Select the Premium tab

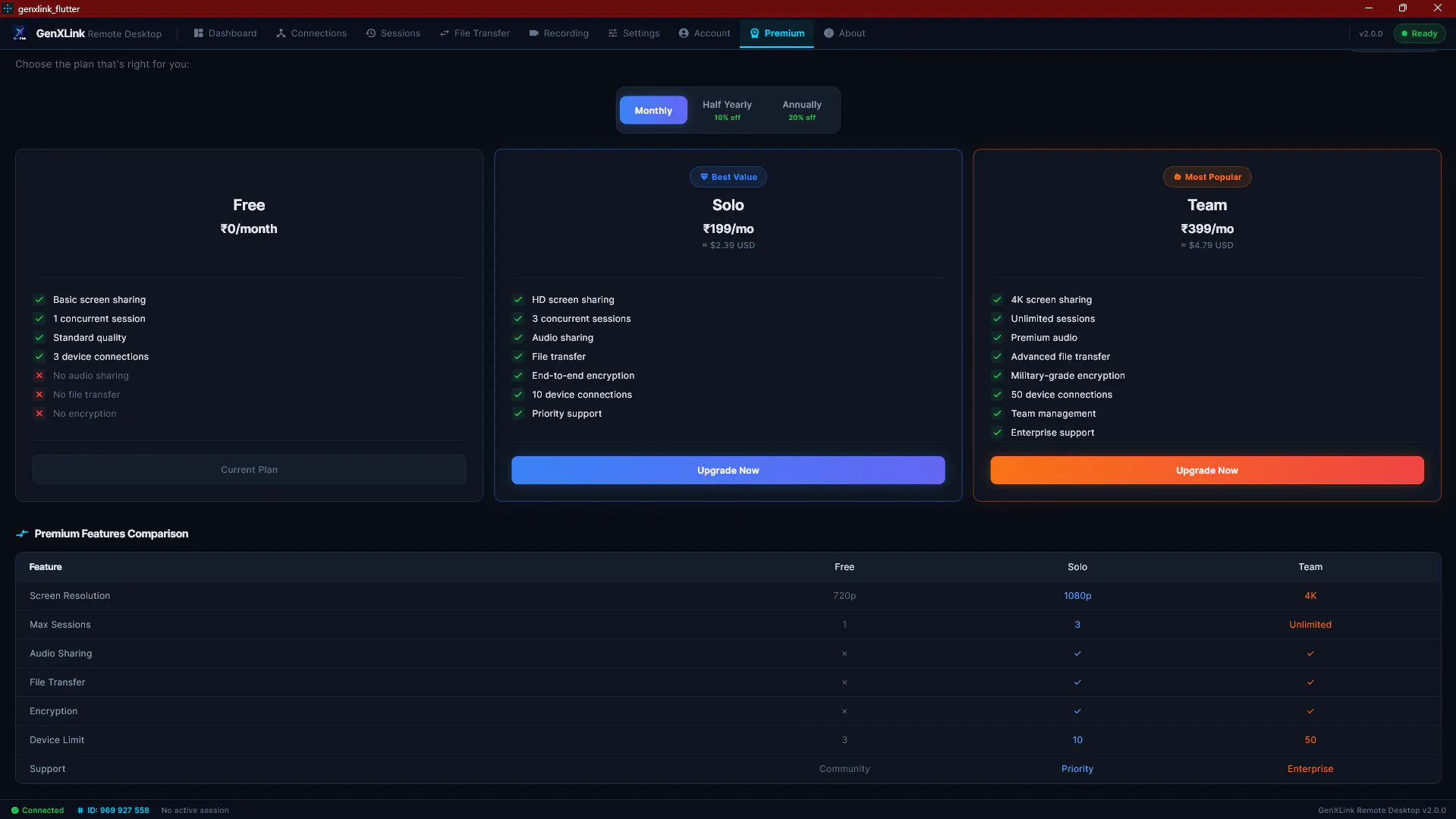coord(777,33)
